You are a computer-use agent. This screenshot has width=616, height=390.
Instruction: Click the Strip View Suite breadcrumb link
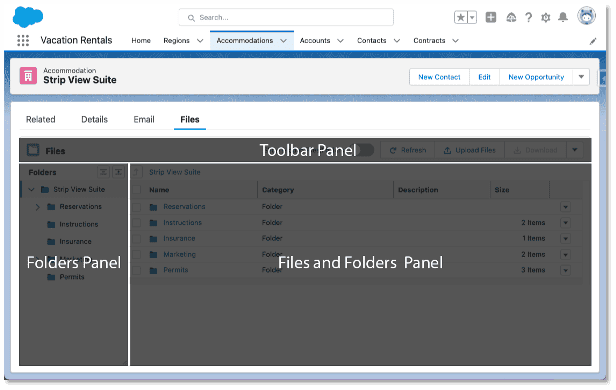tap(175, 172)
